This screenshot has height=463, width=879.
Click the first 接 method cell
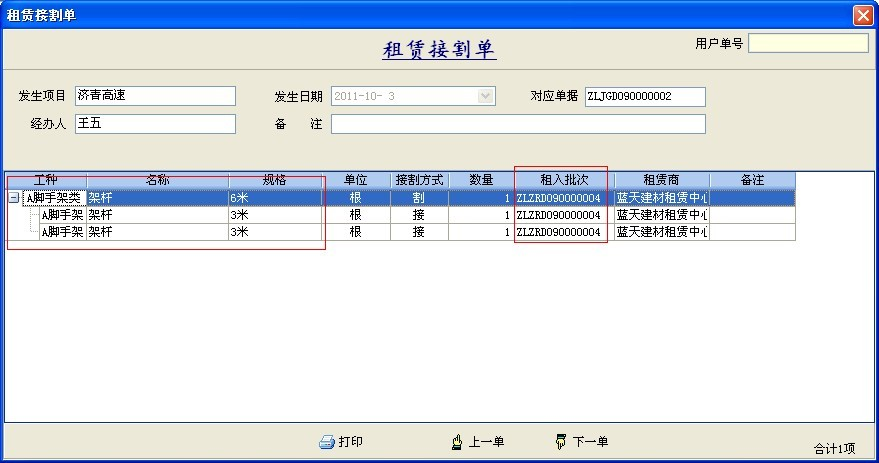(x=419, y=215)
